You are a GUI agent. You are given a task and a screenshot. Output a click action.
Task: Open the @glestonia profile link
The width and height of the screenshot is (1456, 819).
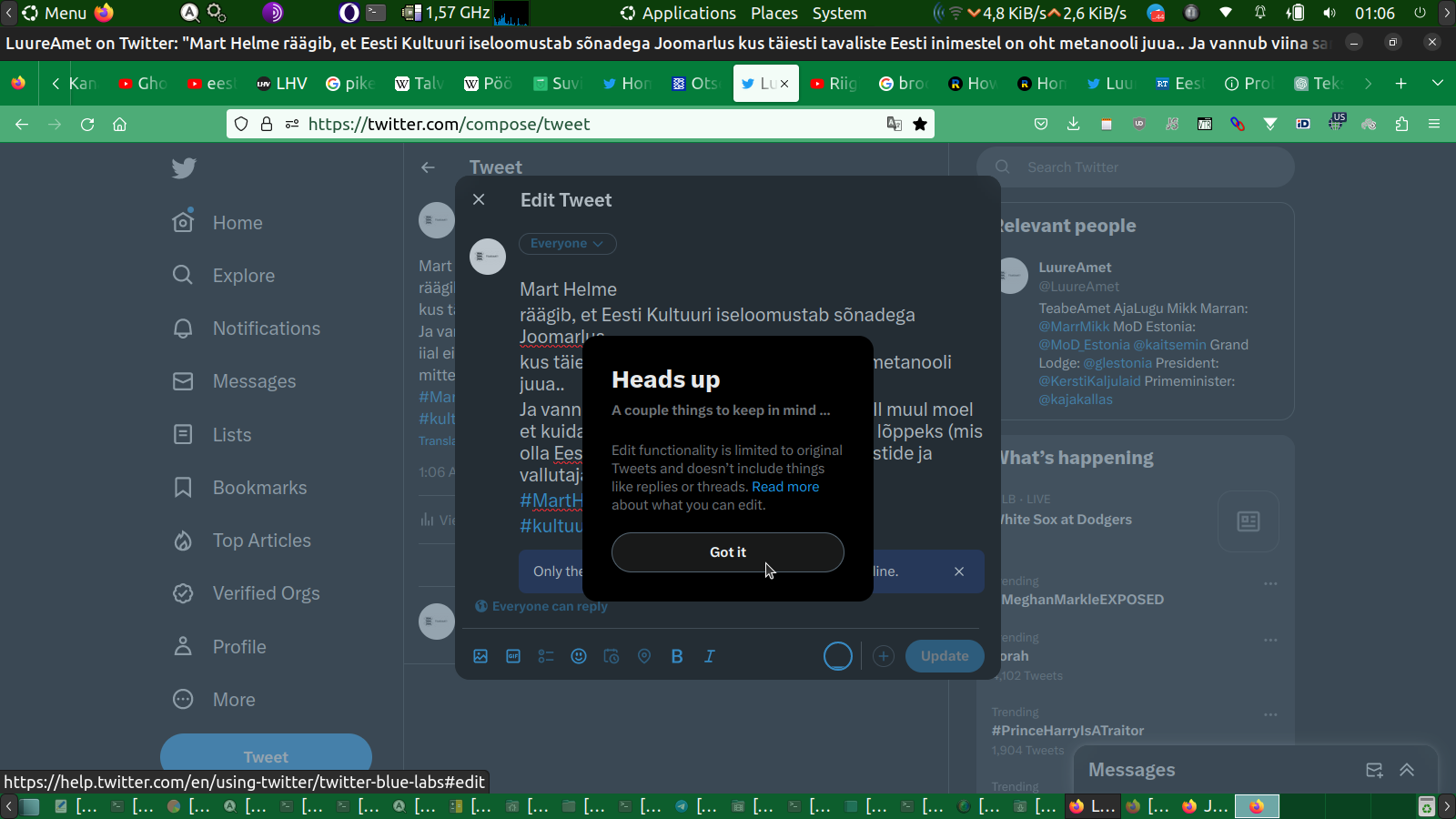(x=1117, y=363)
